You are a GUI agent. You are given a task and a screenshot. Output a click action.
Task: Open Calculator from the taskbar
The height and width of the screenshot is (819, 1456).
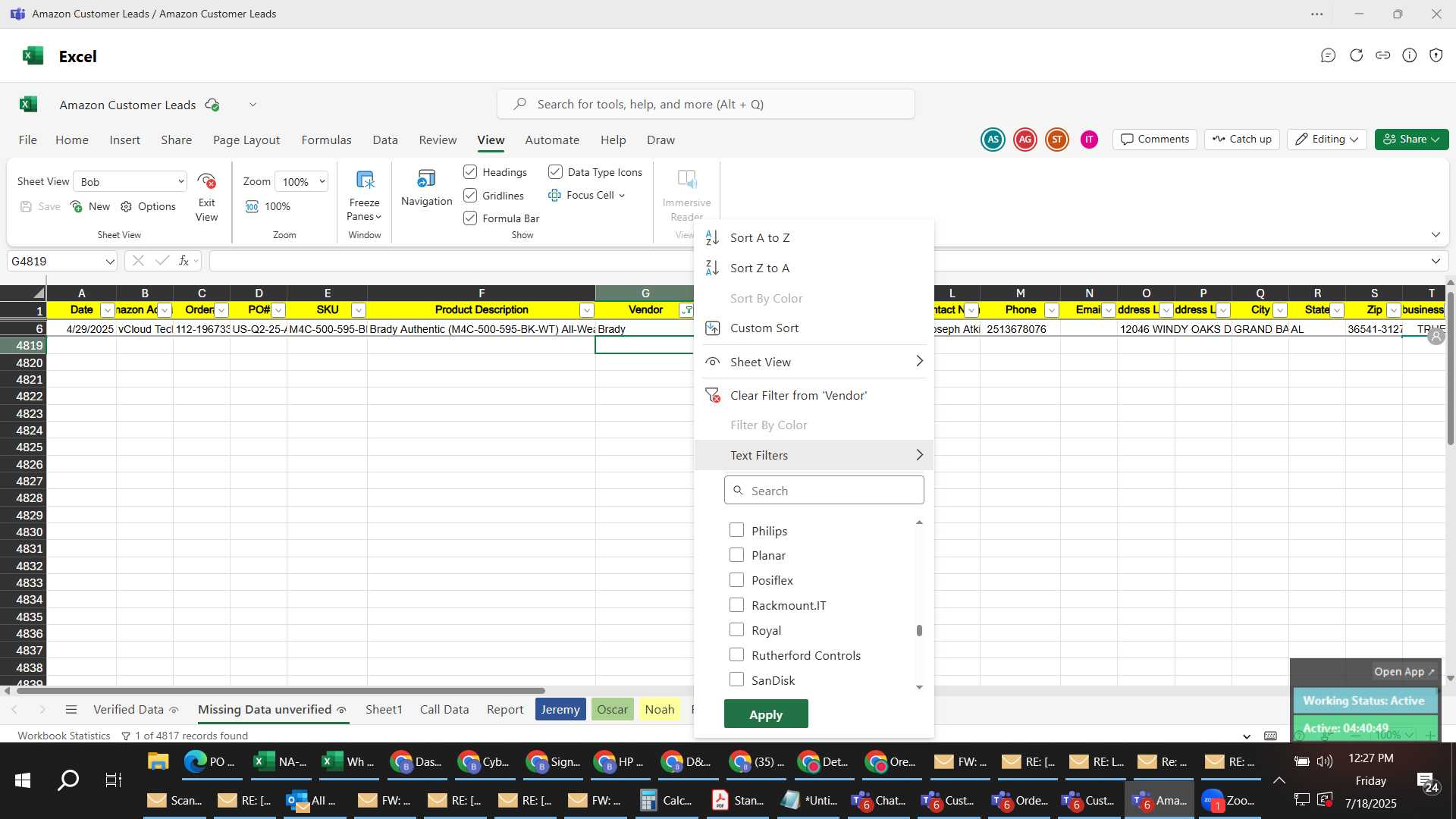pyautogui.click(x=668, y=800)
